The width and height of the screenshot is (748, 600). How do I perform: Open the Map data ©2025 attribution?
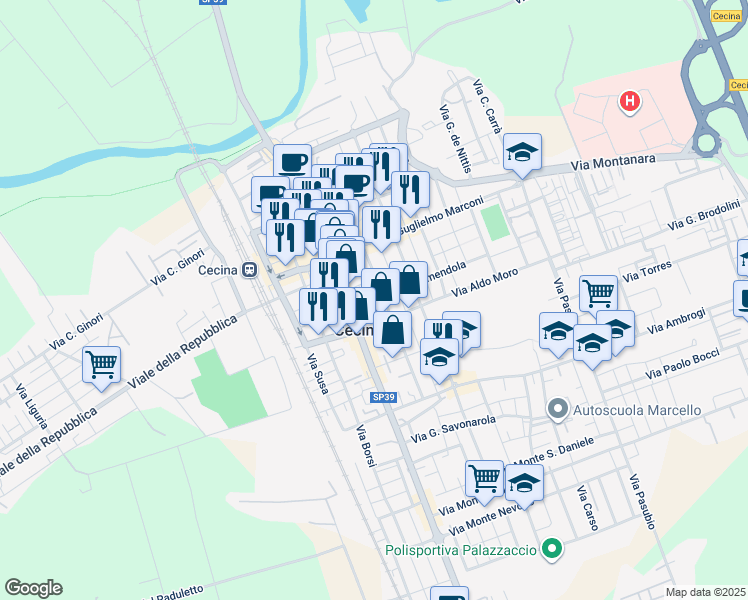point(706,592)
